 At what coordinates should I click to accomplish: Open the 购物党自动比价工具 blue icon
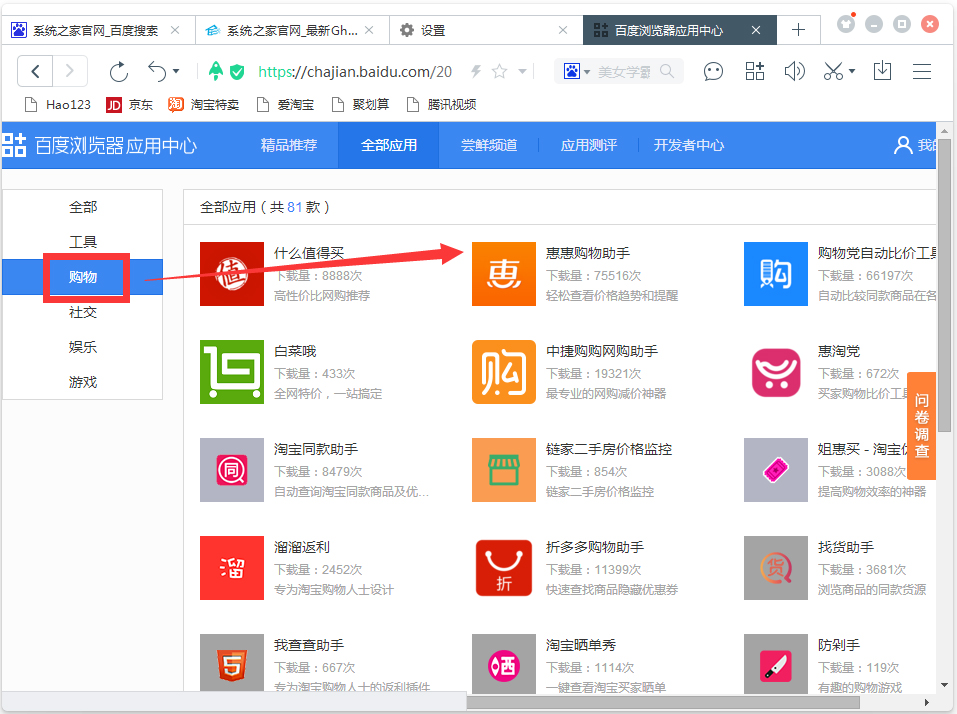pos(776,274)
